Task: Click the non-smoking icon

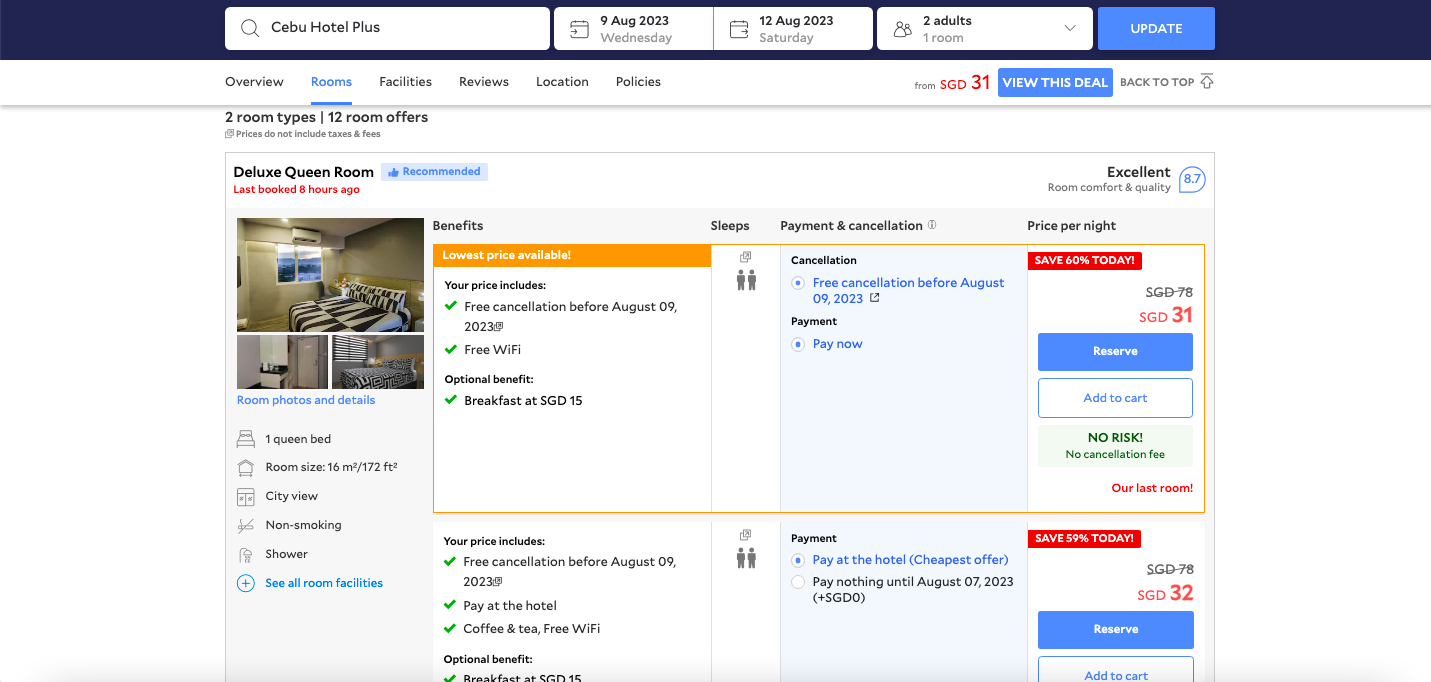Action: coord(246,525)
